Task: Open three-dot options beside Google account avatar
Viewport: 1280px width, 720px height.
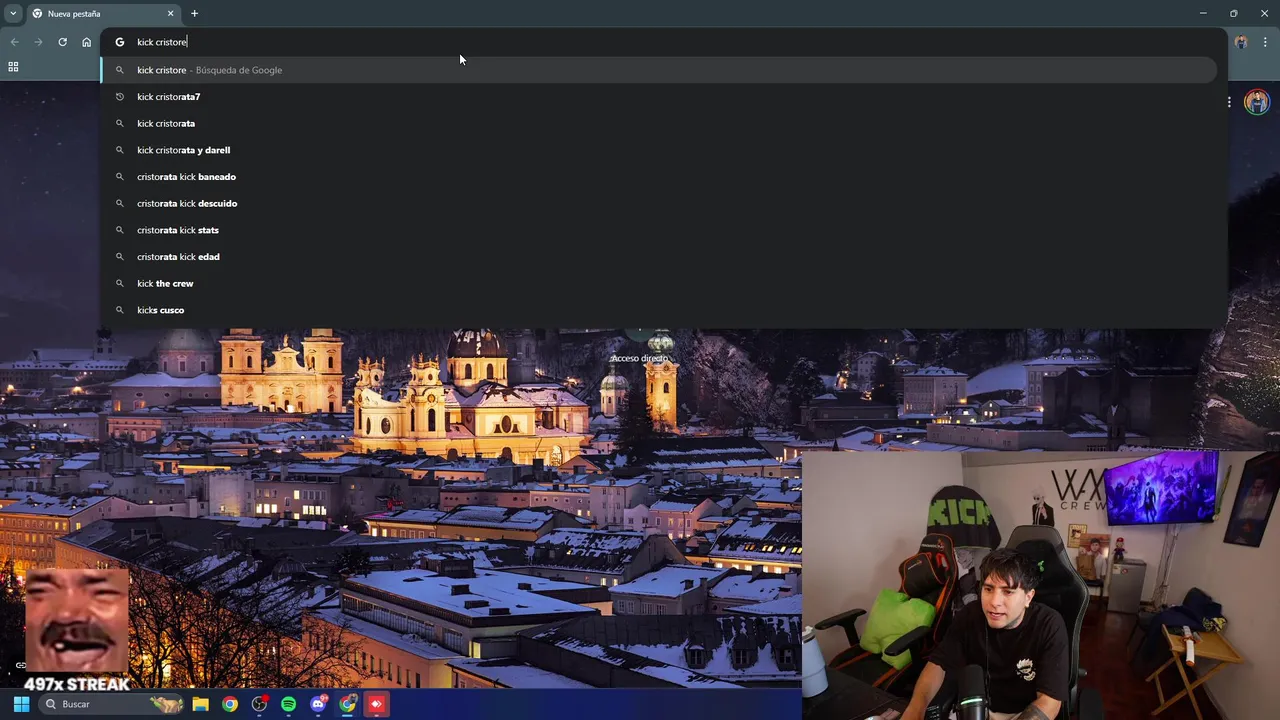Action: click(x=1229, y=102)
